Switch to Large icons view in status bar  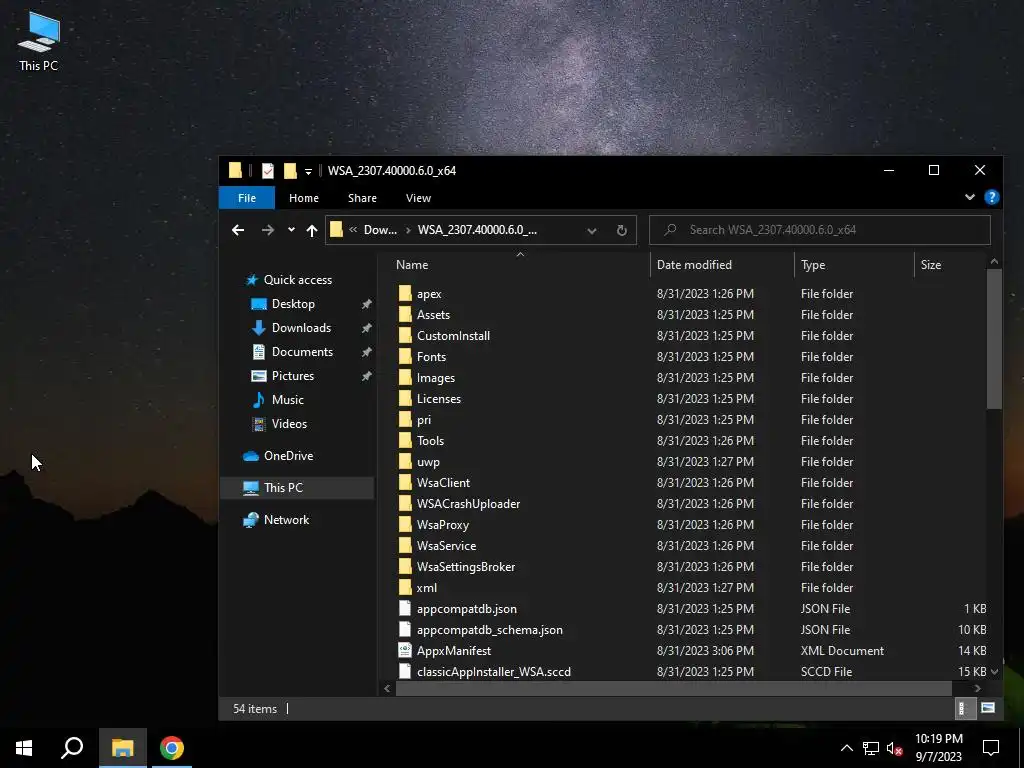pos(987,709)
